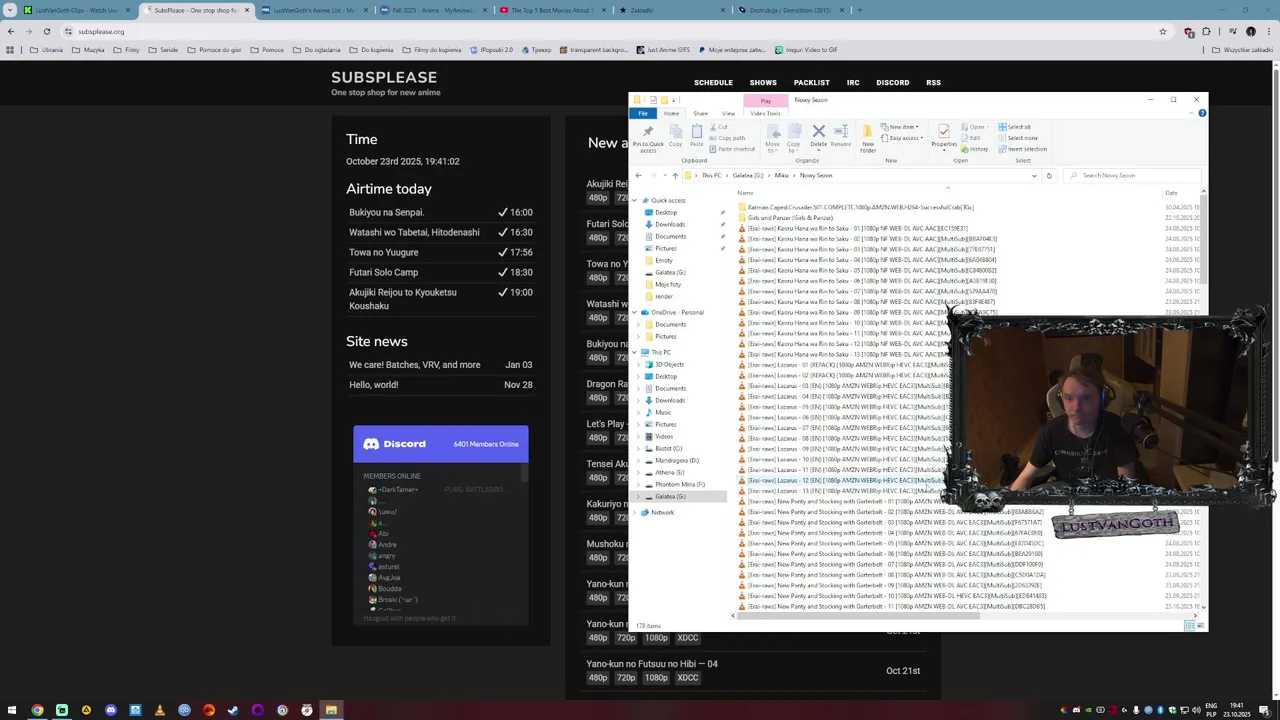Screen dimensions: 1280x720
Task: Collapse Quick access in Explorer tree
Action: tap(635, 200)
